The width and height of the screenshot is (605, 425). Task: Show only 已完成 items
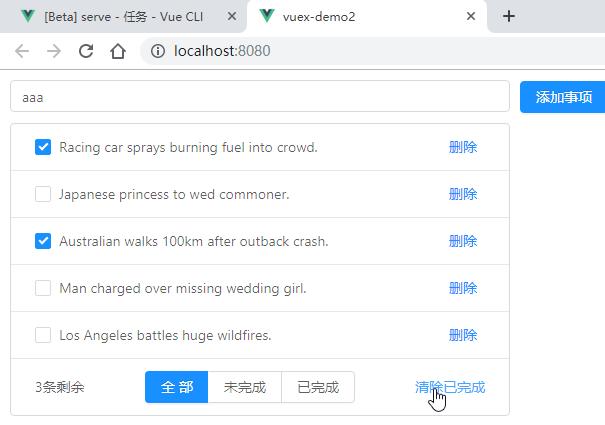318,387
